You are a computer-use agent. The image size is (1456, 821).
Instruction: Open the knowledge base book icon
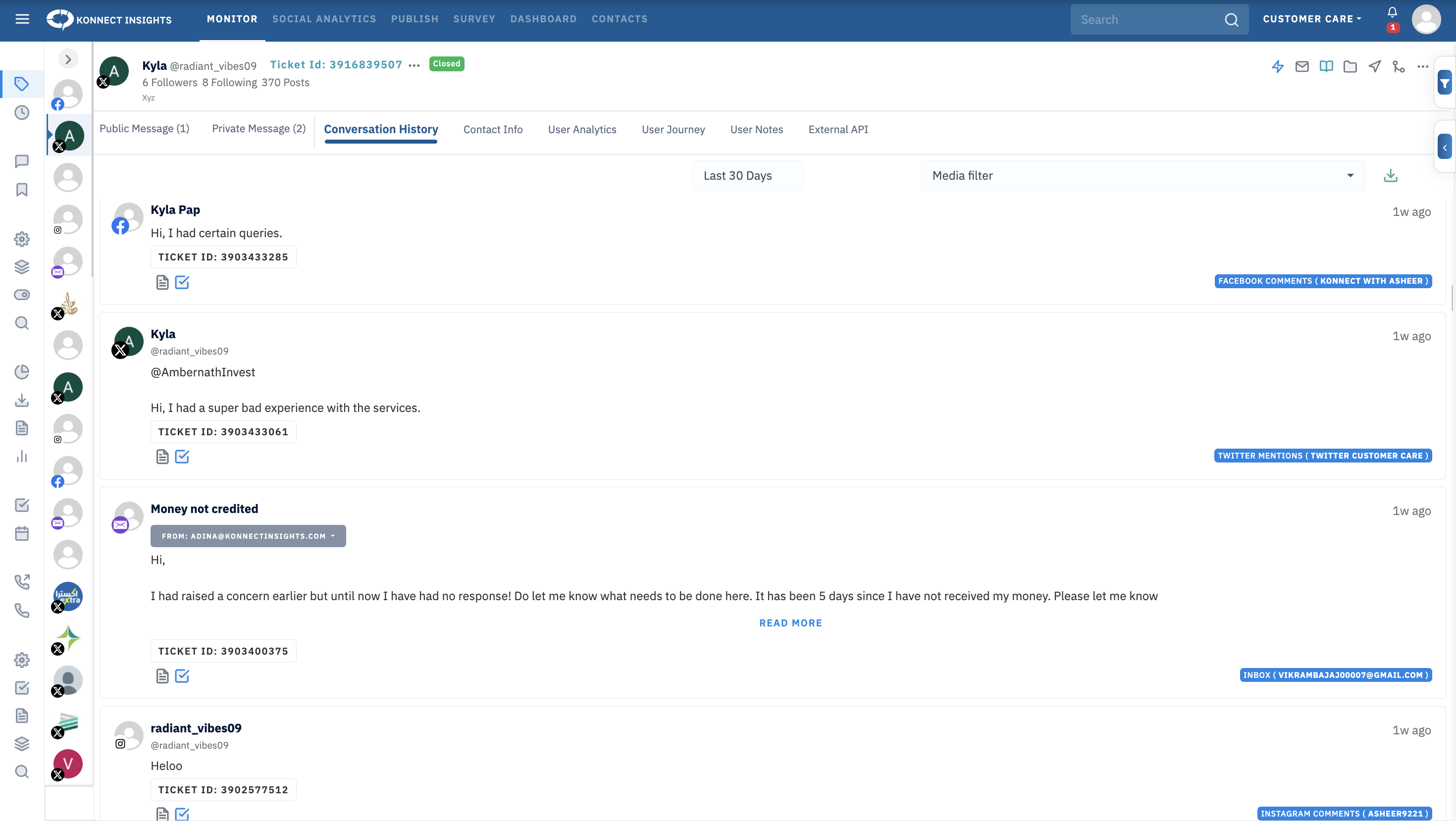click(1326, 67)
